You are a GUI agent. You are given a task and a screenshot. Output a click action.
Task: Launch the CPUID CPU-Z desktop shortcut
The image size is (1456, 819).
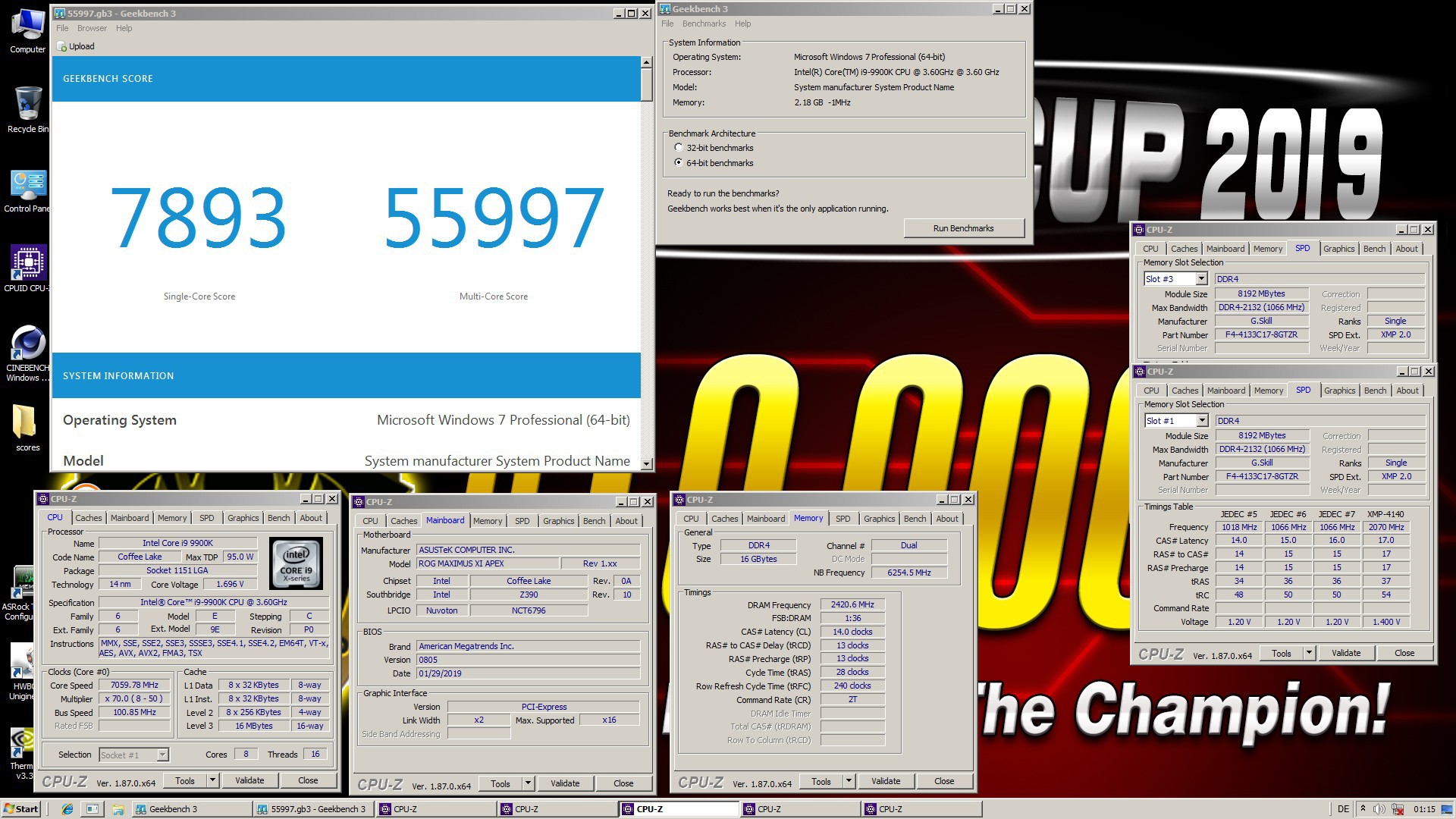(27, 269)
